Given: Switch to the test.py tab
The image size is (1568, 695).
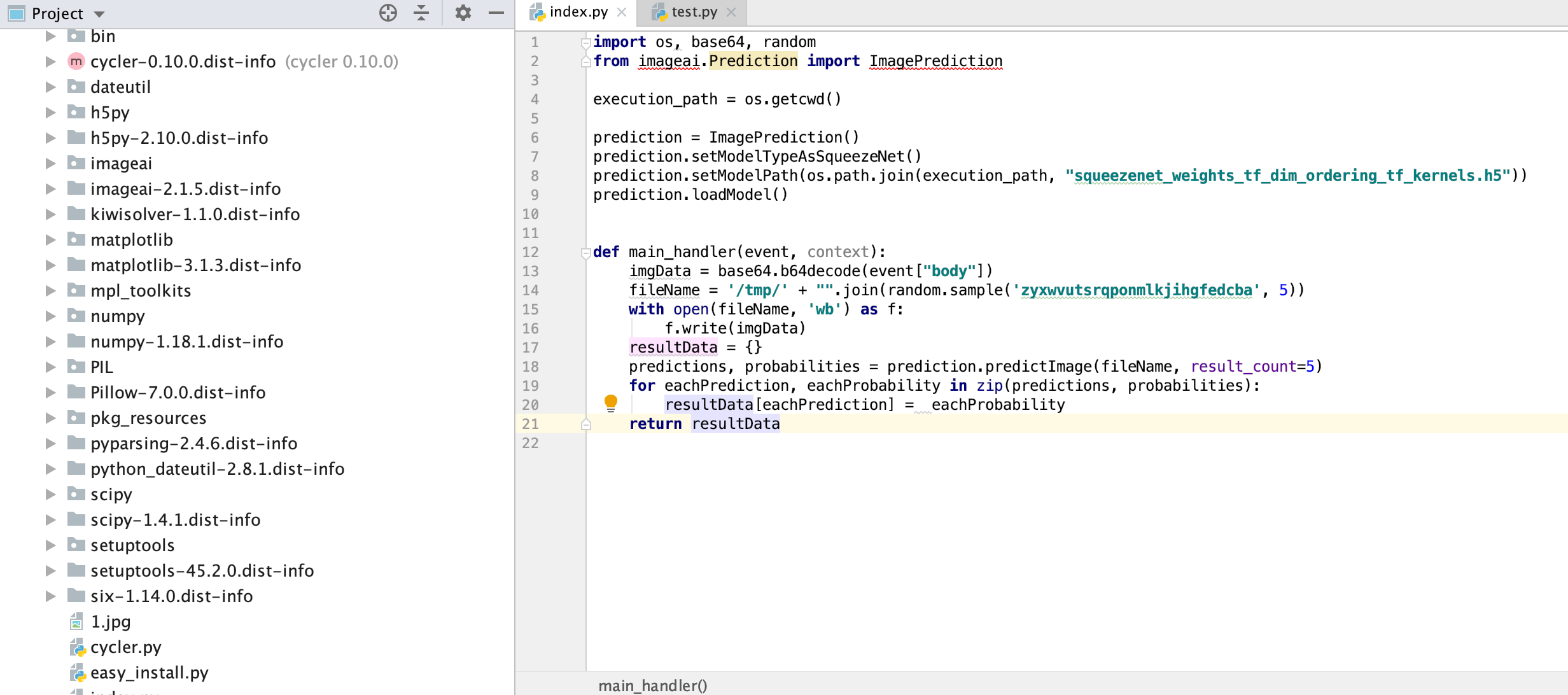Looking at the screenshot, I should (x=694, y=12).
